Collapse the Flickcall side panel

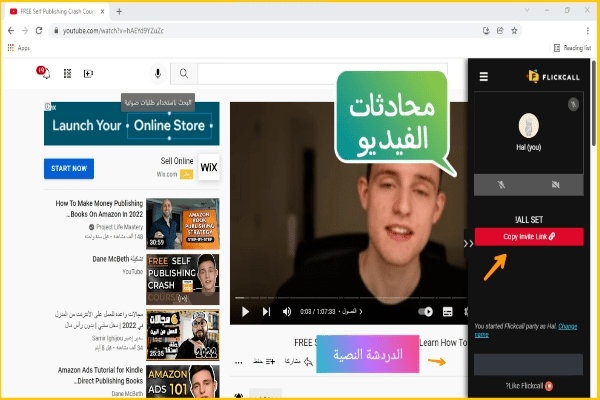(x=468, y=243)
